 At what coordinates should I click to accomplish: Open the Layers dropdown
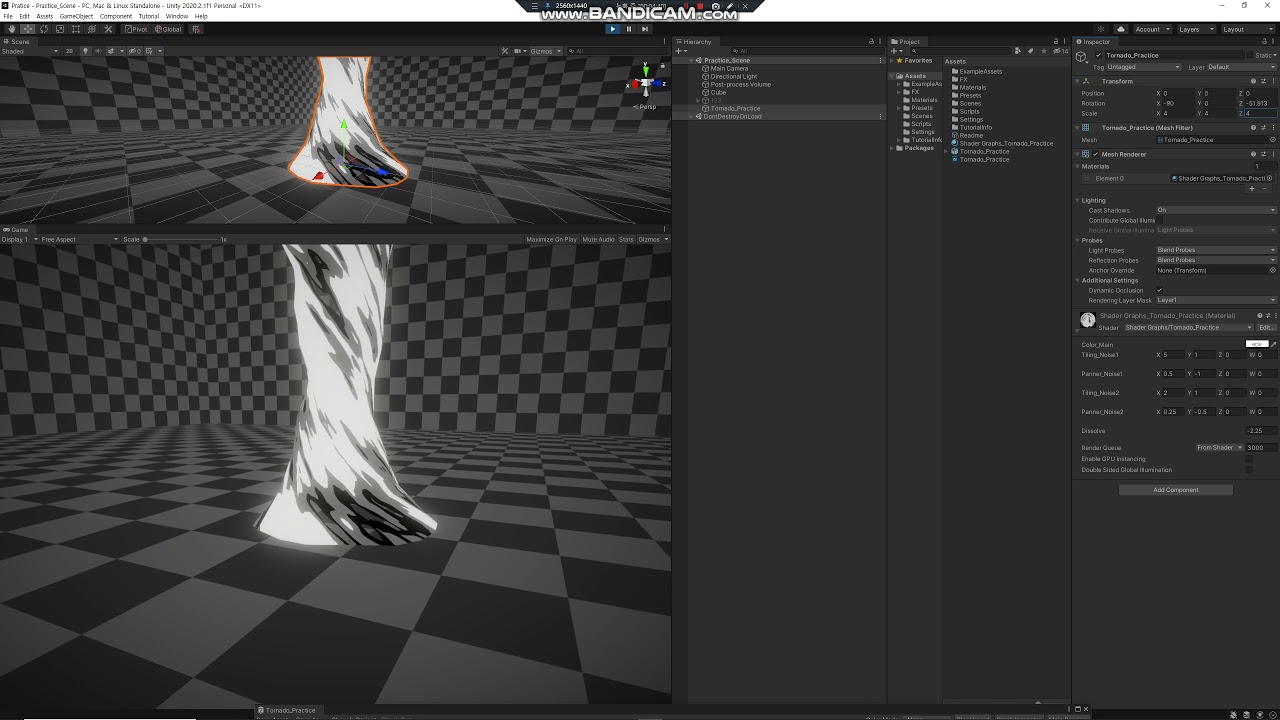pyautogui.click(x=1195, y=29)
